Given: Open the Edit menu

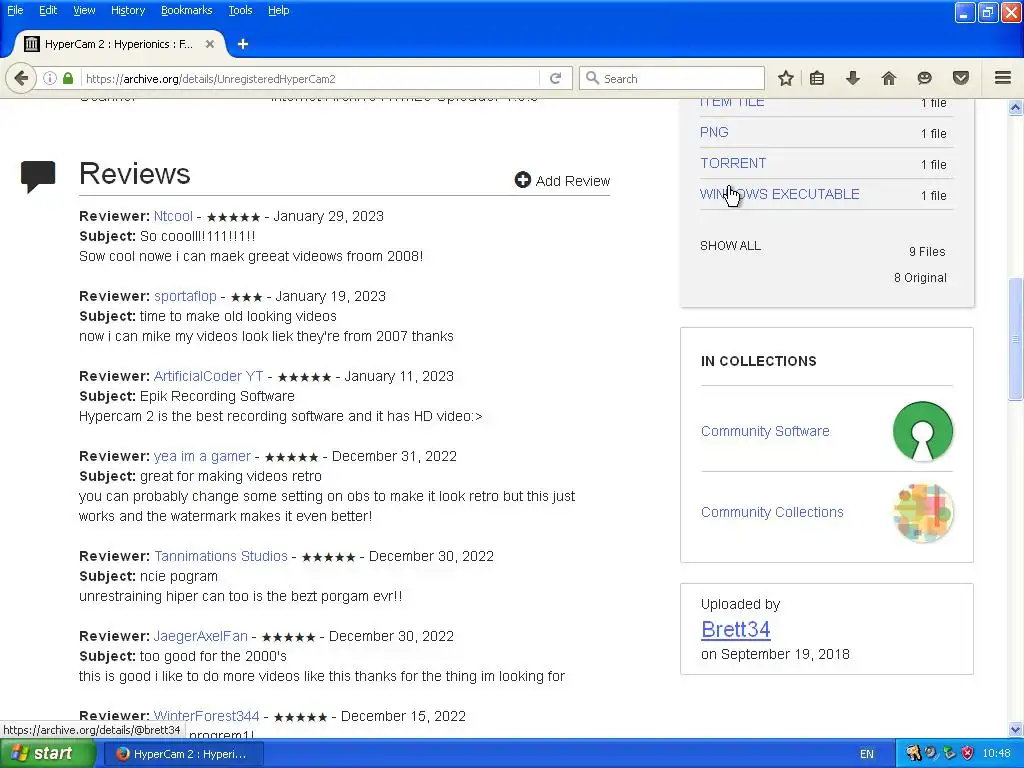Looking at the screenshot, I should pyautogui.click(x=48, y=10).
